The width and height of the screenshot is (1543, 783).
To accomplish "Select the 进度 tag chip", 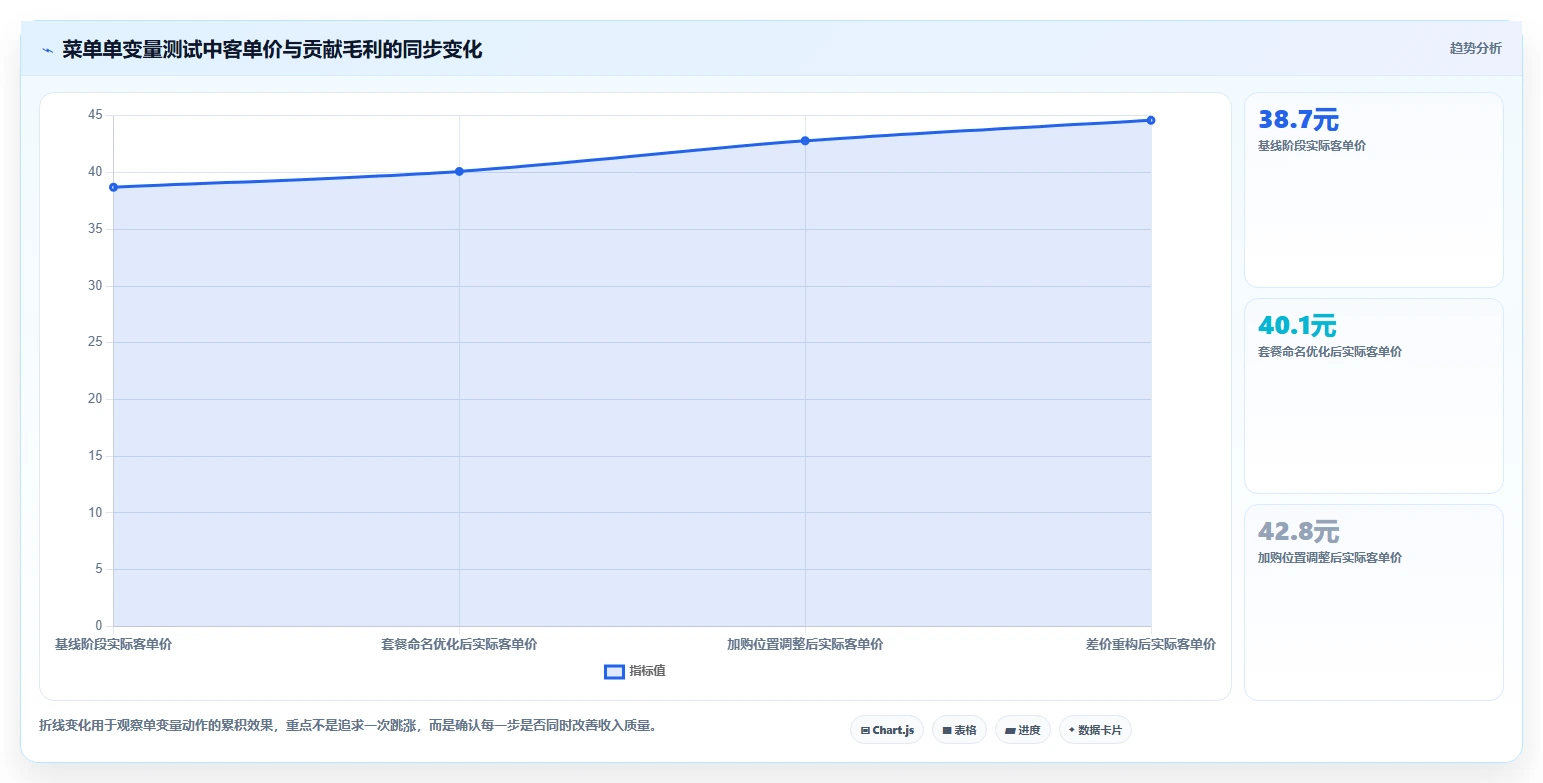I will click(x=1023, y=730).
